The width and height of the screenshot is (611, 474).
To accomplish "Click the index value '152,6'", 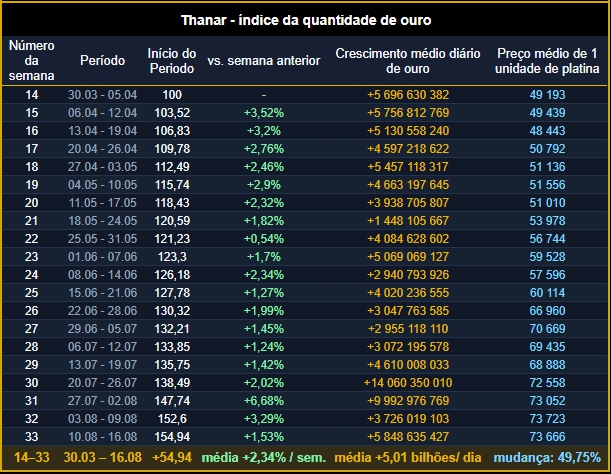I will 172,419.
